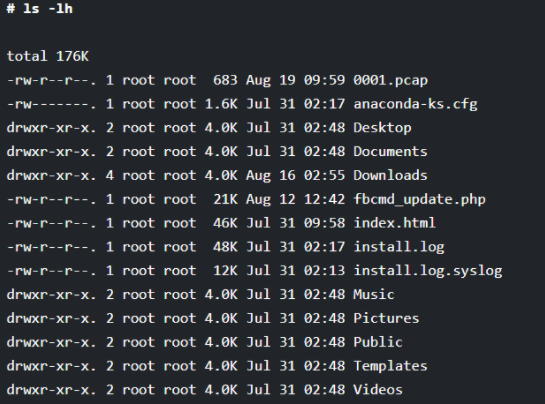Image resolution: width=545 pixels, height=404 pixels.
Task: Click the 0001.pcap filename
Action: click(x=390, y=81)
